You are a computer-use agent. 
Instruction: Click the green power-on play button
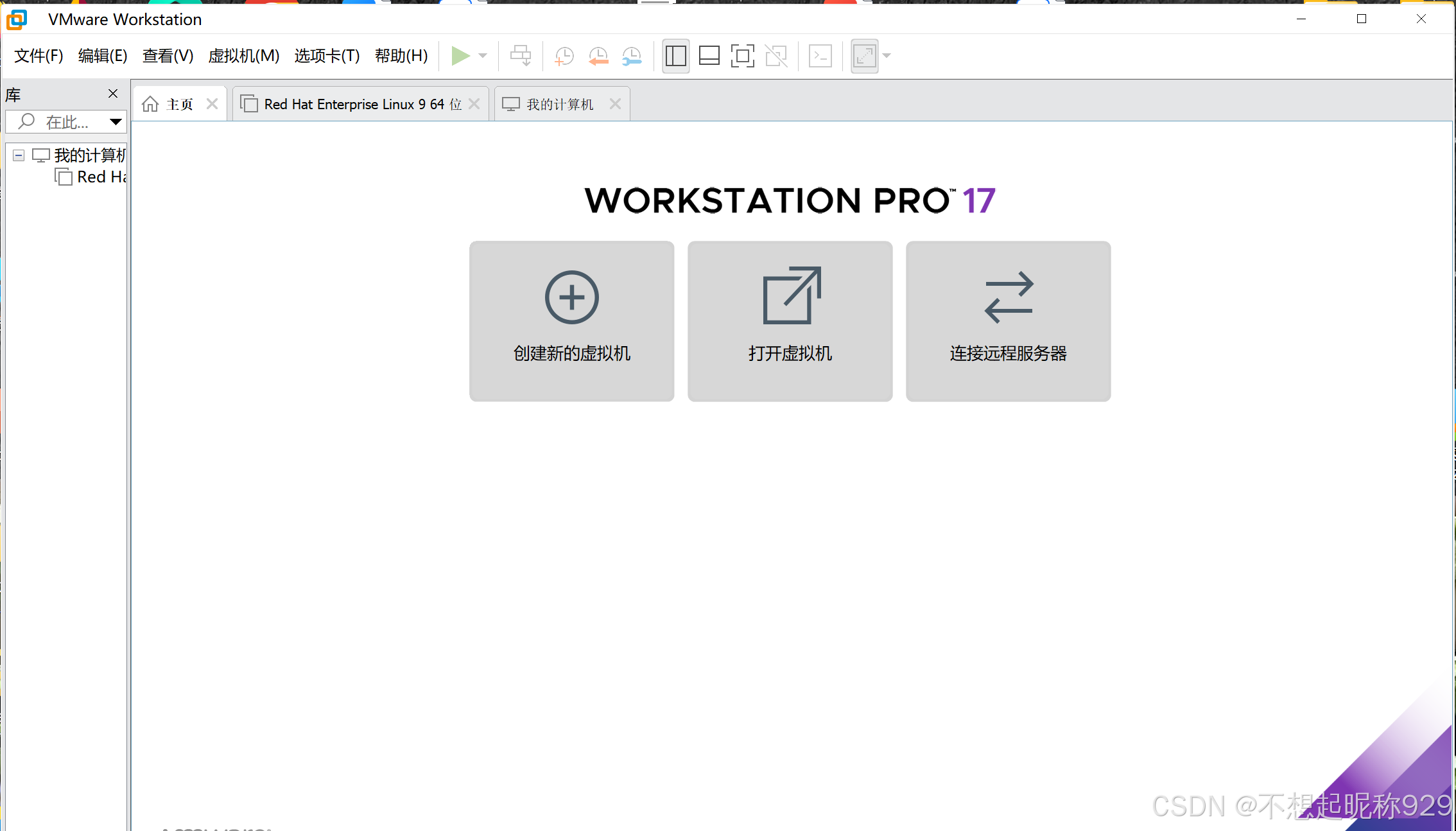coord(460,56)
